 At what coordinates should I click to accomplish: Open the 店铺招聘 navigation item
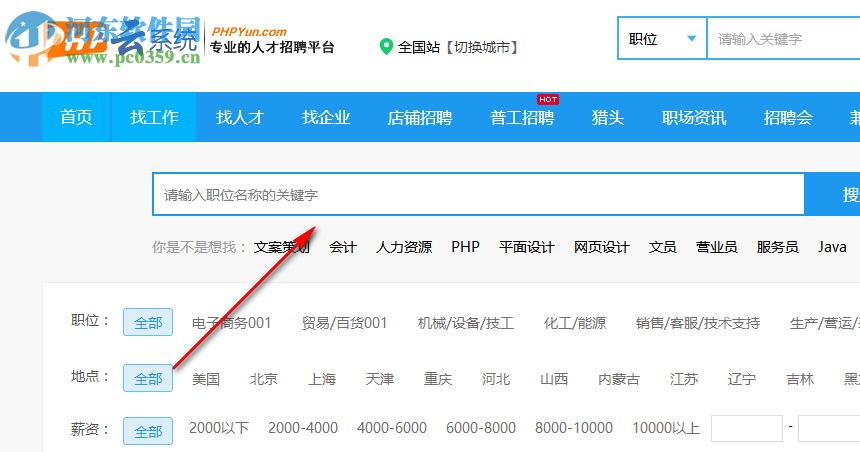coord(420,117)
